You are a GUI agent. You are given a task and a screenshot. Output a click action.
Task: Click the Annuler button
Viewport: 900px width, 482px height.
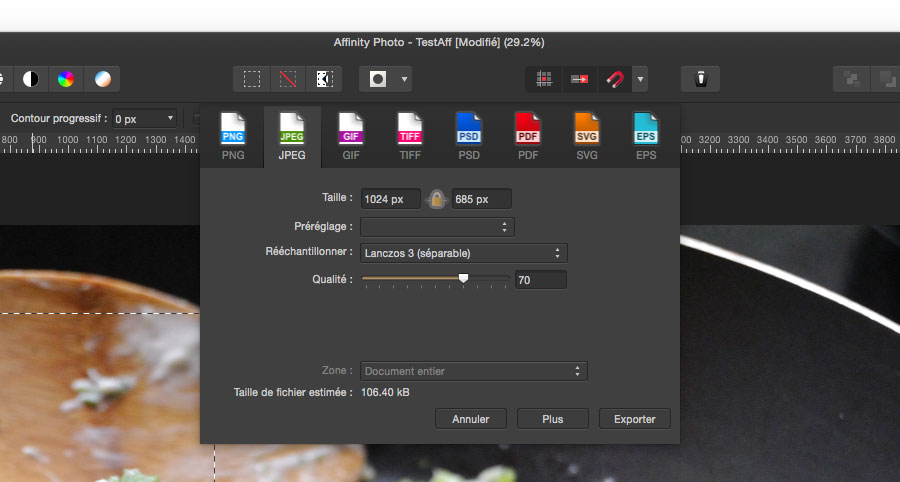point(471,419)
